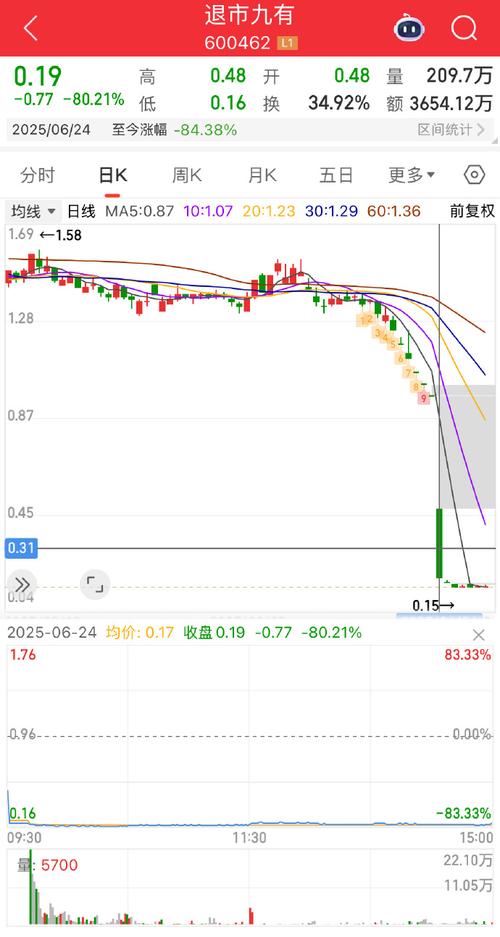The image size is (500, 937).
Task: Tap the sequence marker 9 on chart
Action: [424, 397]
